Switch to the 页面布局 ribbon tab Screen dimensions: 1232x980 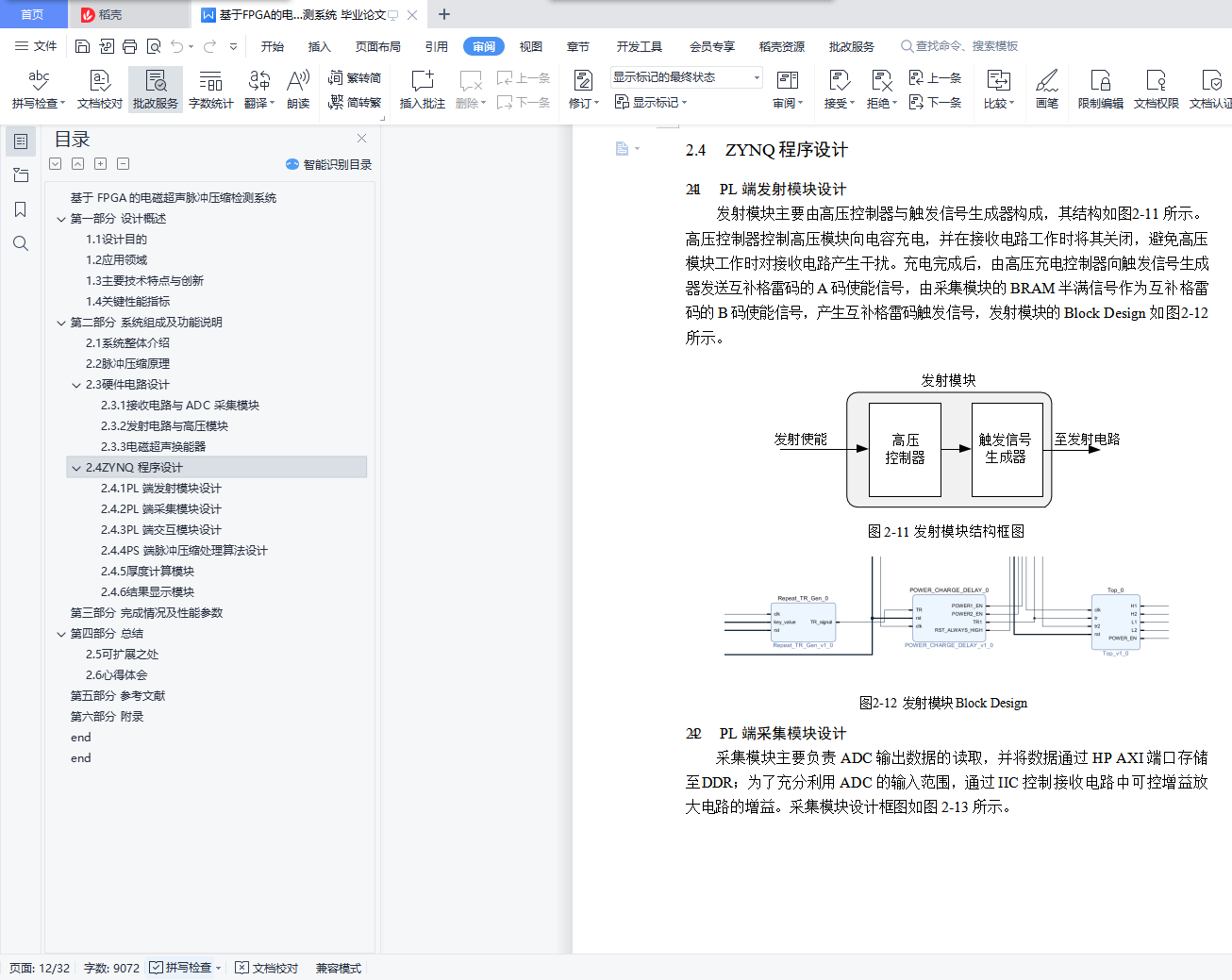(378, 46)
